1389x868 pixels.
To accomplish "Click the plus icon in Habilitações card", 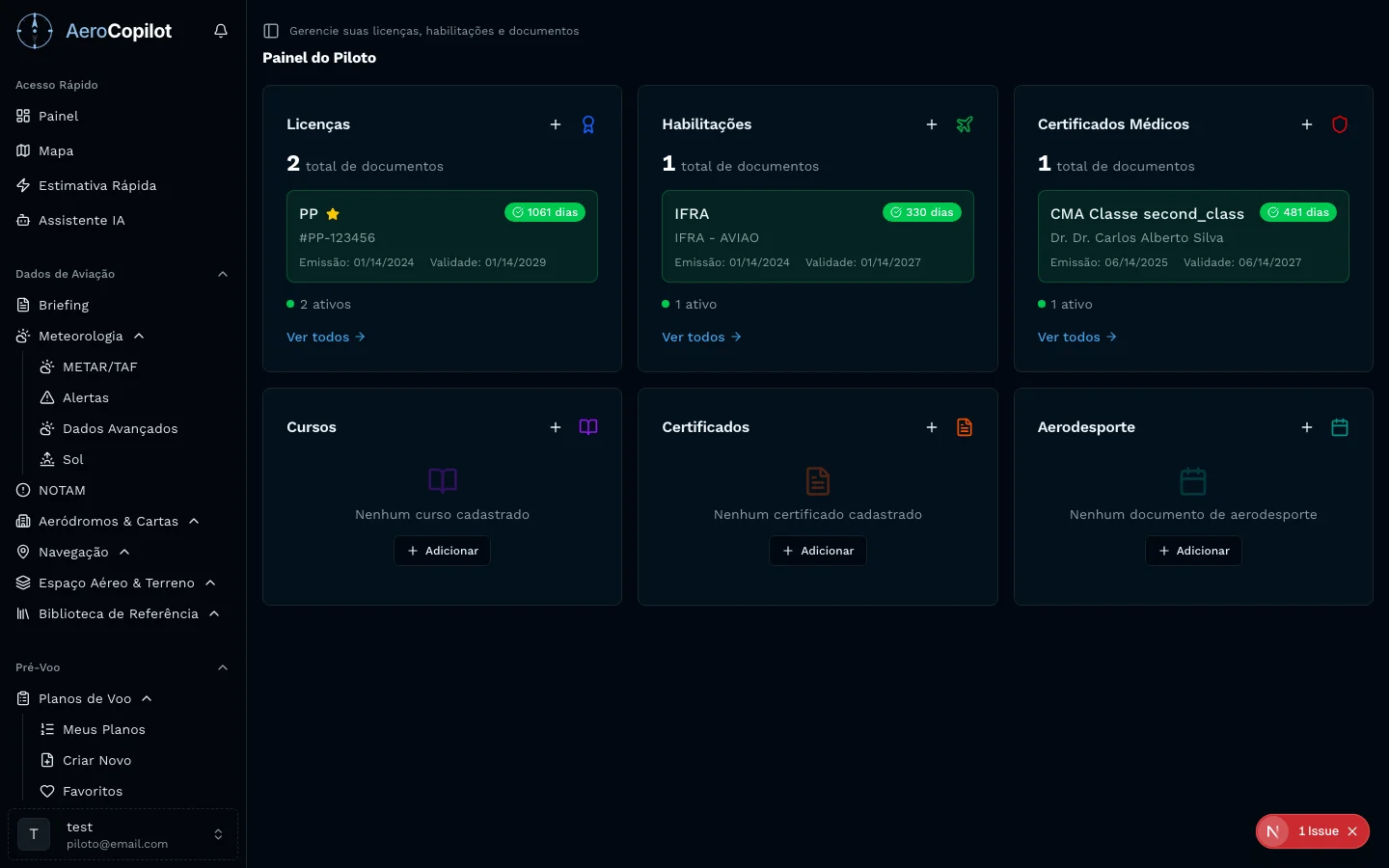I will pyautogui.click(x=932, y=124).
